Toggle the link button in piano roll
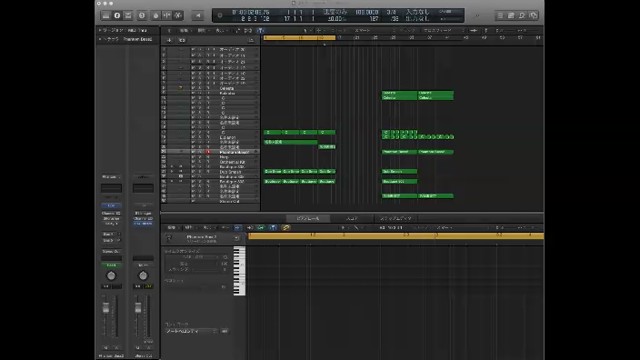 286,227
